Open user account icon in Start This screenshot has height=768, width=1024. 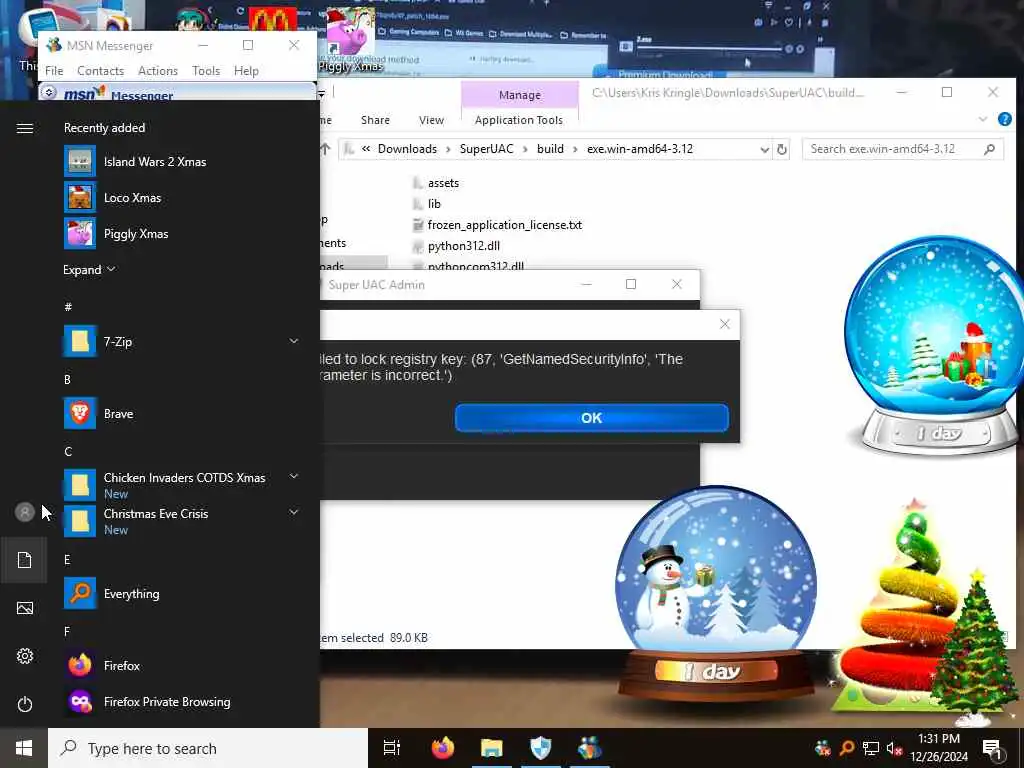(x=25, y=512)
